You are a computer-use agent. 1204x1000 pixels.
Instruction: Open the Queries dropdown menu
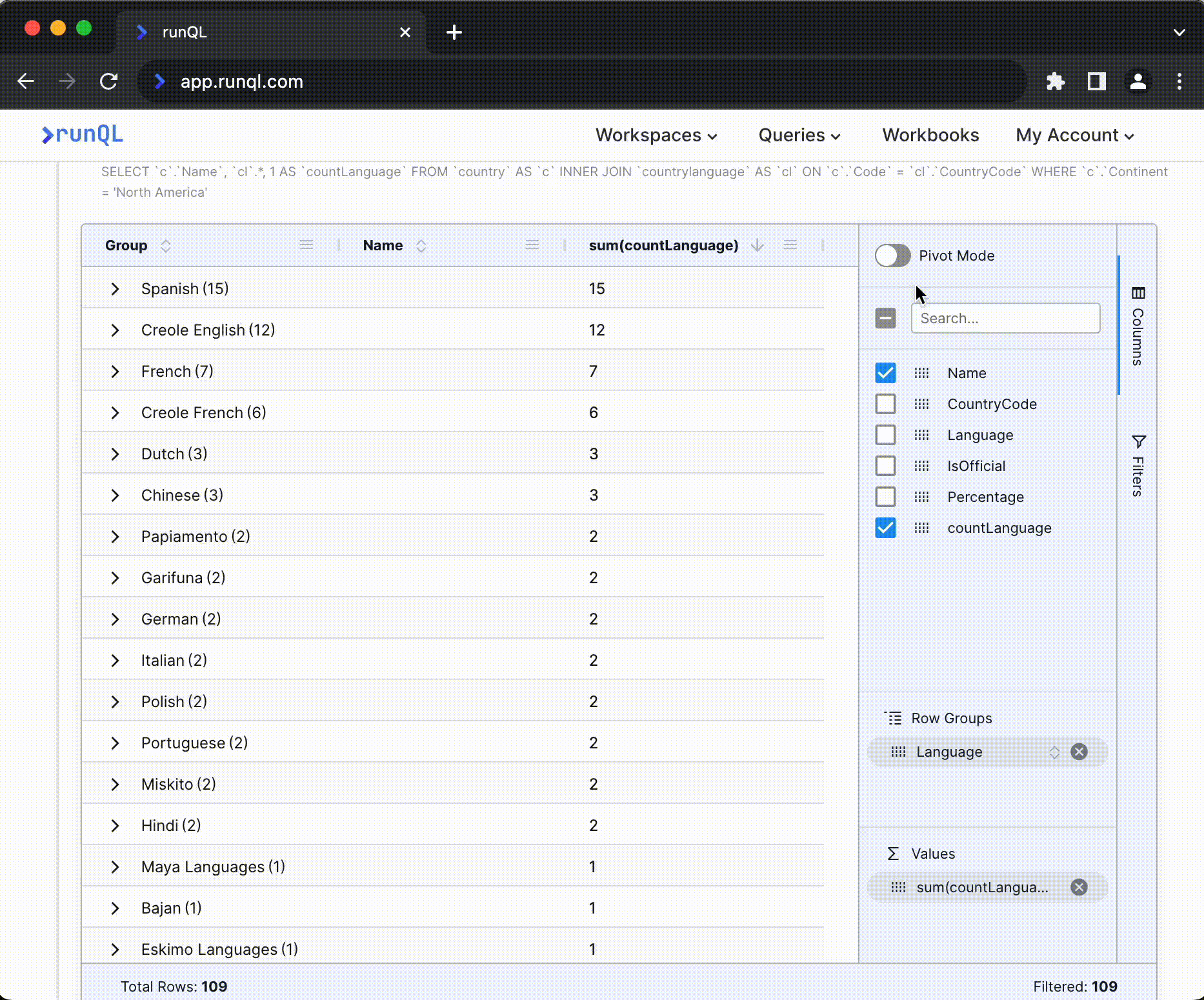pos(799,135)
